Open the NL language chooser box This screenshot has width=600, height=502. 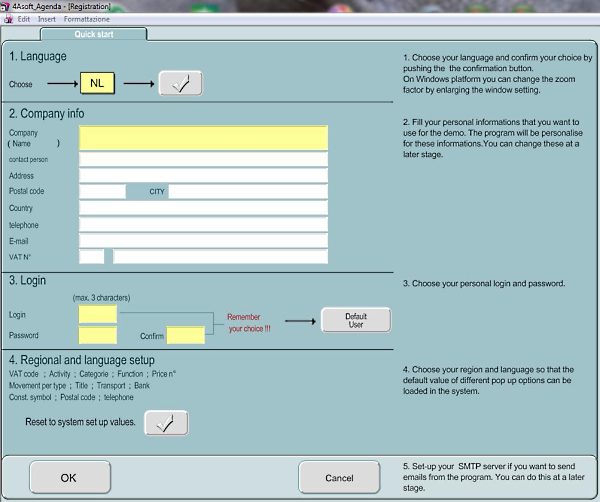(97, 84)
